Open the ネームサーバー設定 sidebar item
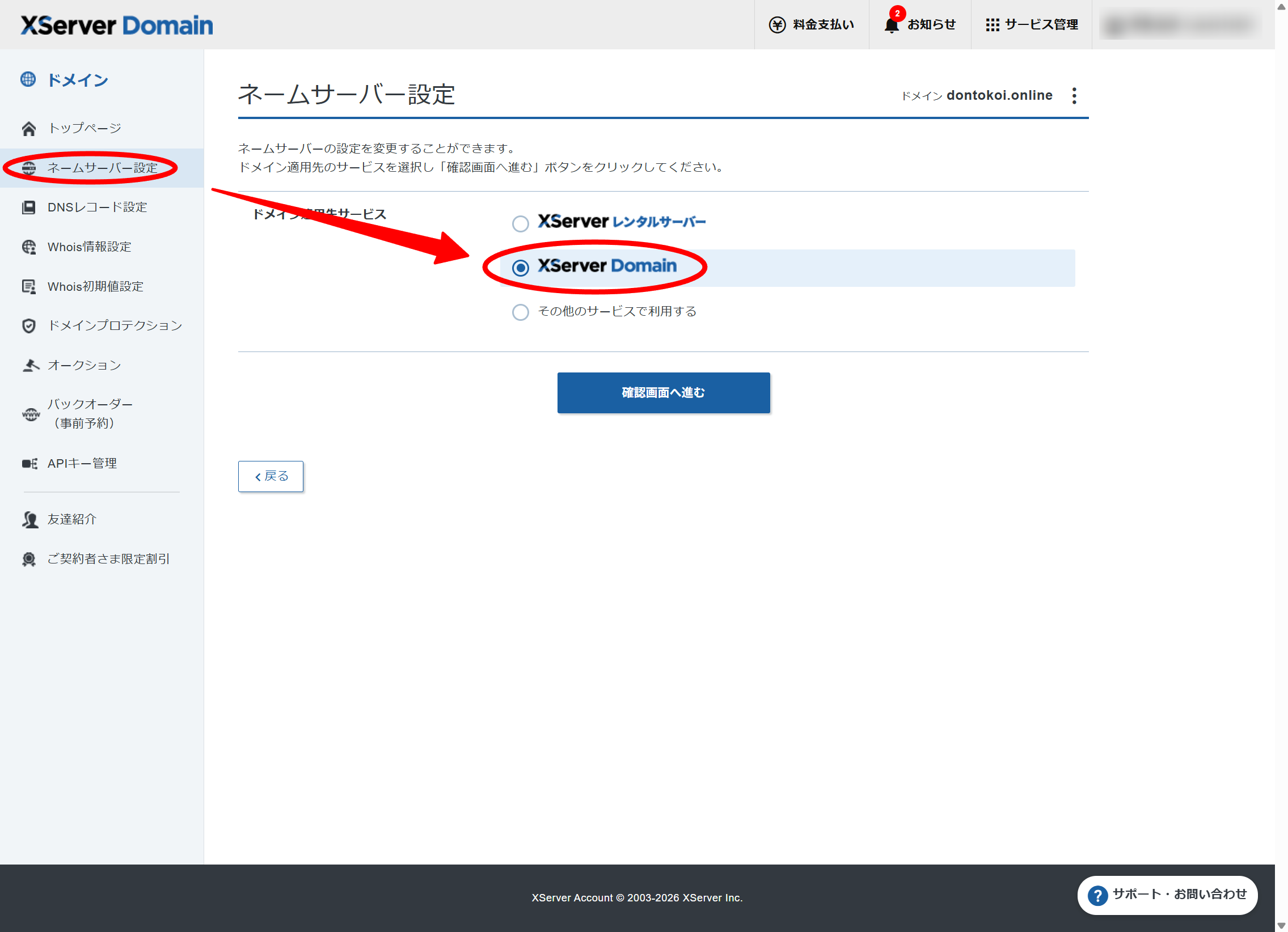The width and height of the screenshot is (1288, 932). [x=102, y=168]
